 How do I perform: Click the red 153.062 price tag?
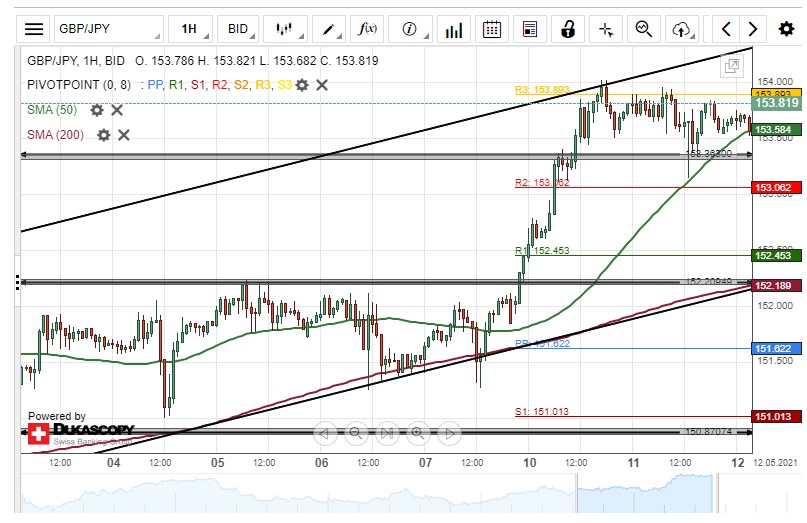tap(777, 187)
